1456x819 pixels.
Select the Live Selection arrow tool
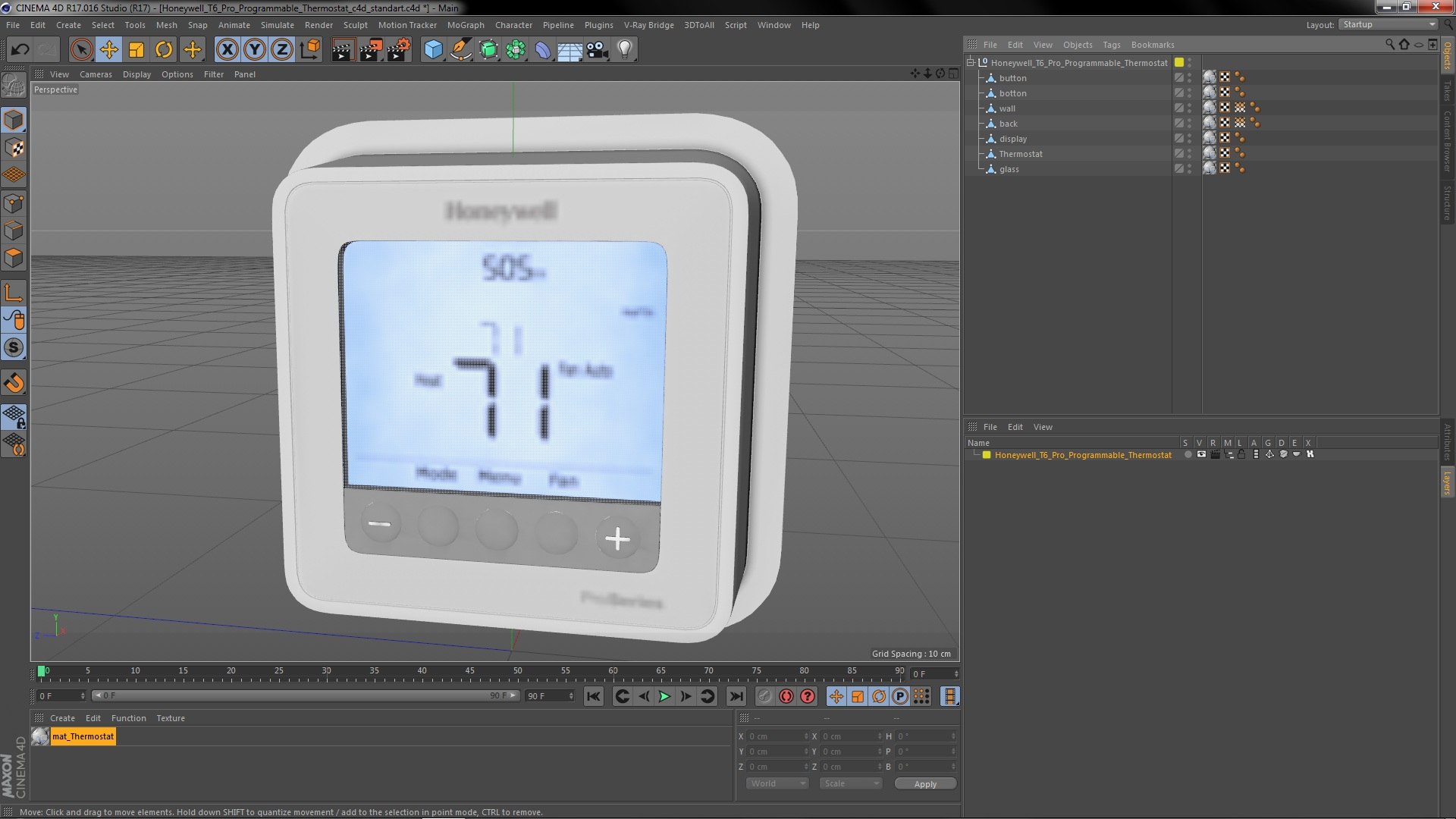point(81,50)
